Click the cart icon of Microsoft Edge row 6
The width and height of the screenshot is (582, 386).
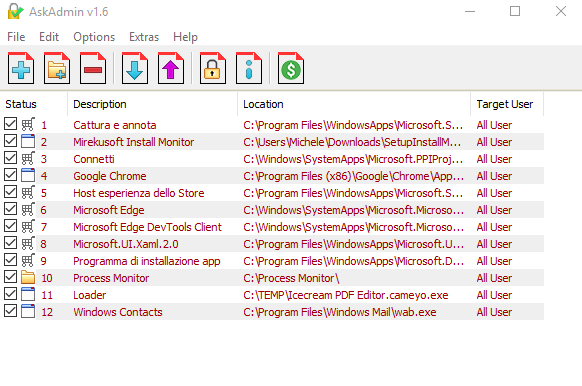coord(28,209)
